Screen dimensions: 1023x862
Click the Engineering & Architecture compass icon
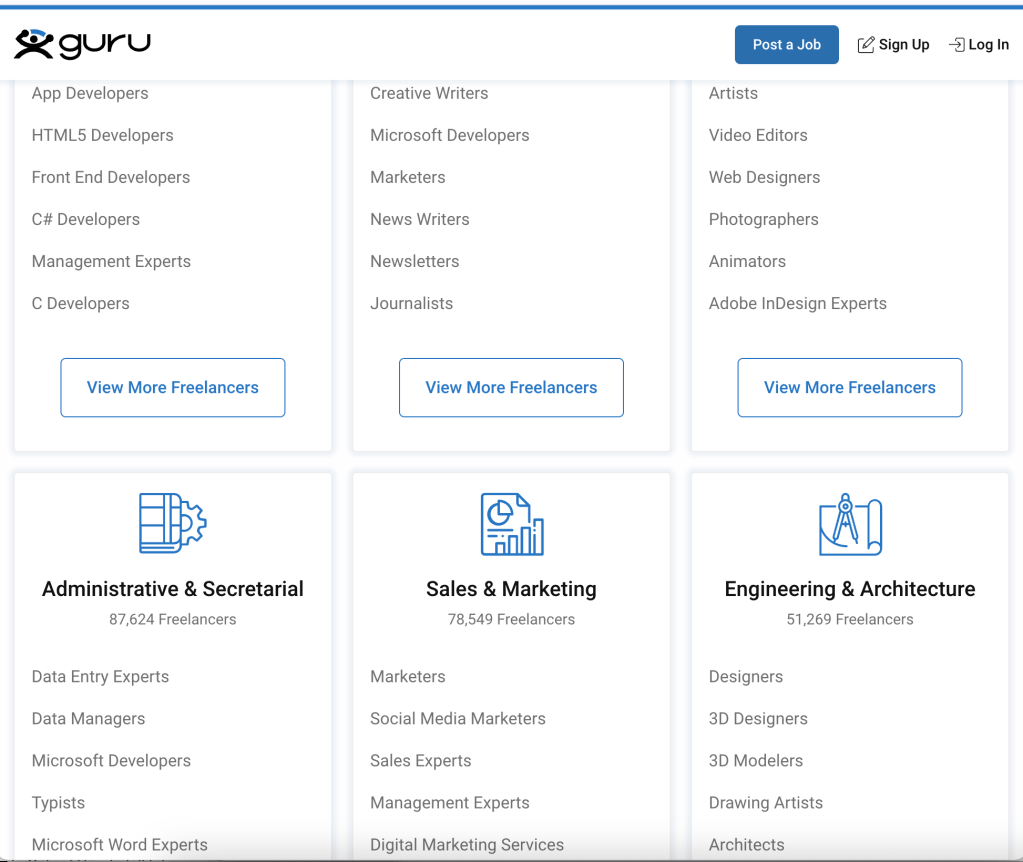(849, 523)
